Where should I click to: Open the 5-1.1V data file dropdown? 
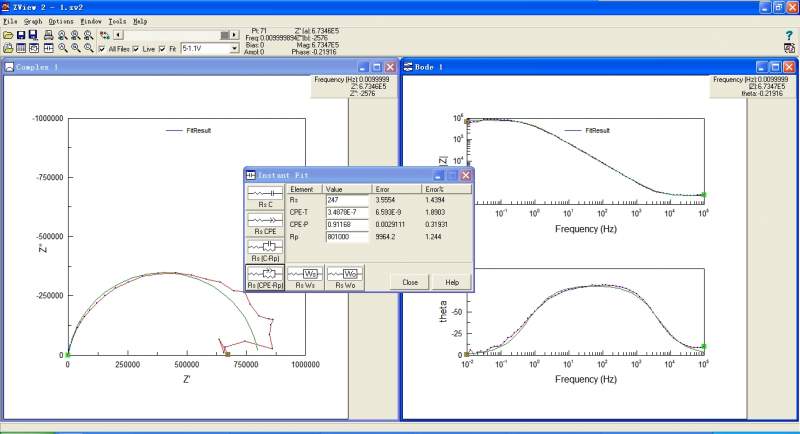[x=234, y=49]
